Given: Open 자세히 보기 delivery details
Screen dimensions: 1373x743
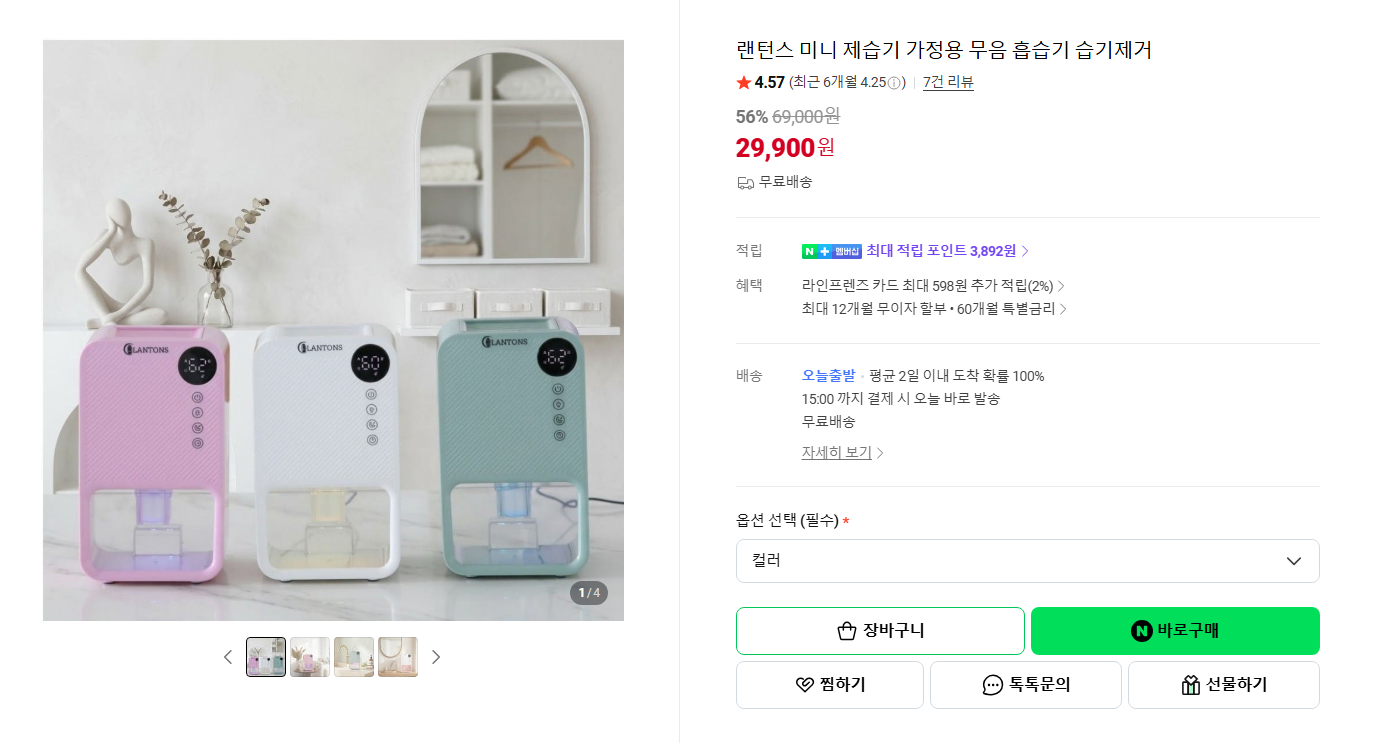Looking at the screenshot, I should click(842, 452).
